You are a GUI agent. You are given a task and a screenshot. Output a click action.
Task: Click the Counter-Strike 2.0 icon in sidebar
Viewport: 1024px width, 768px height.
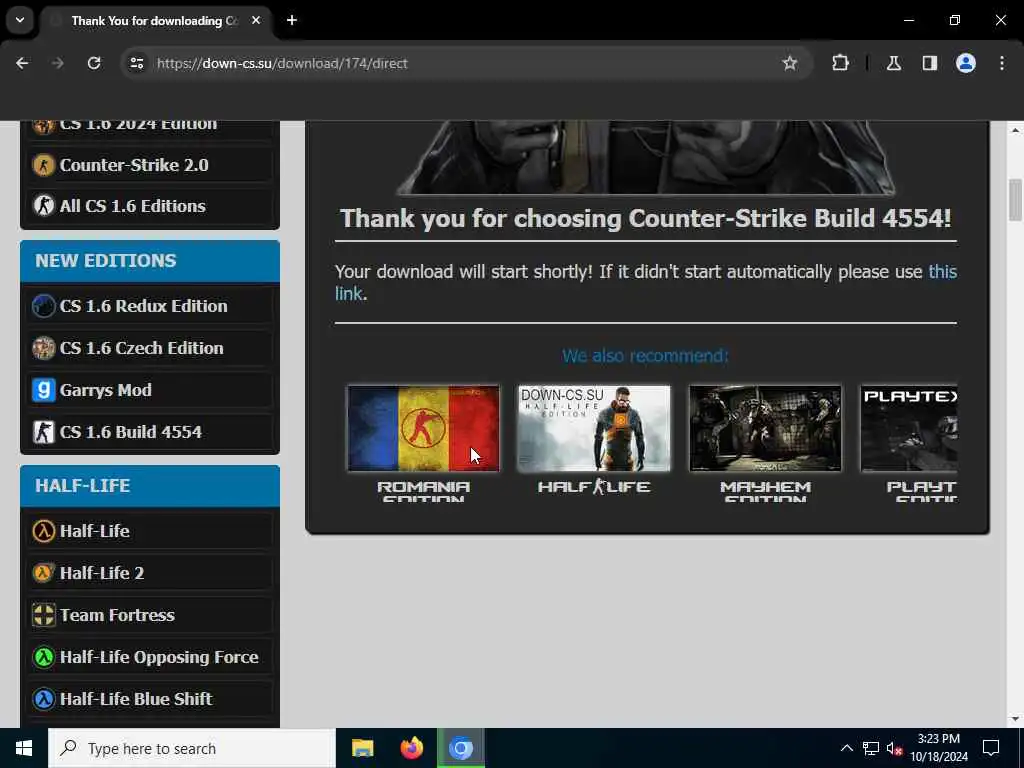point(44,165)
